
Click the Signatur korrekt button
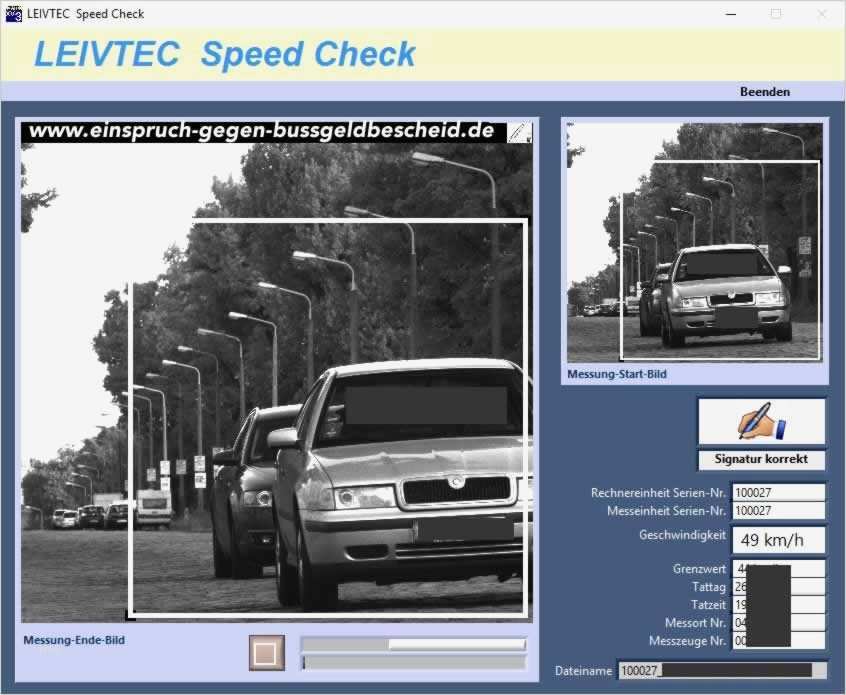[761, 459]
